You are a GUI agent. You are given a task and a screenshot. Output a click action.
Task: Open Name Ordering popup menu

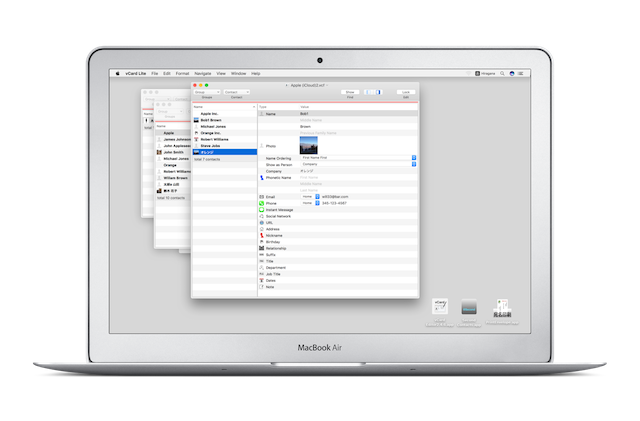coord(358,158)
